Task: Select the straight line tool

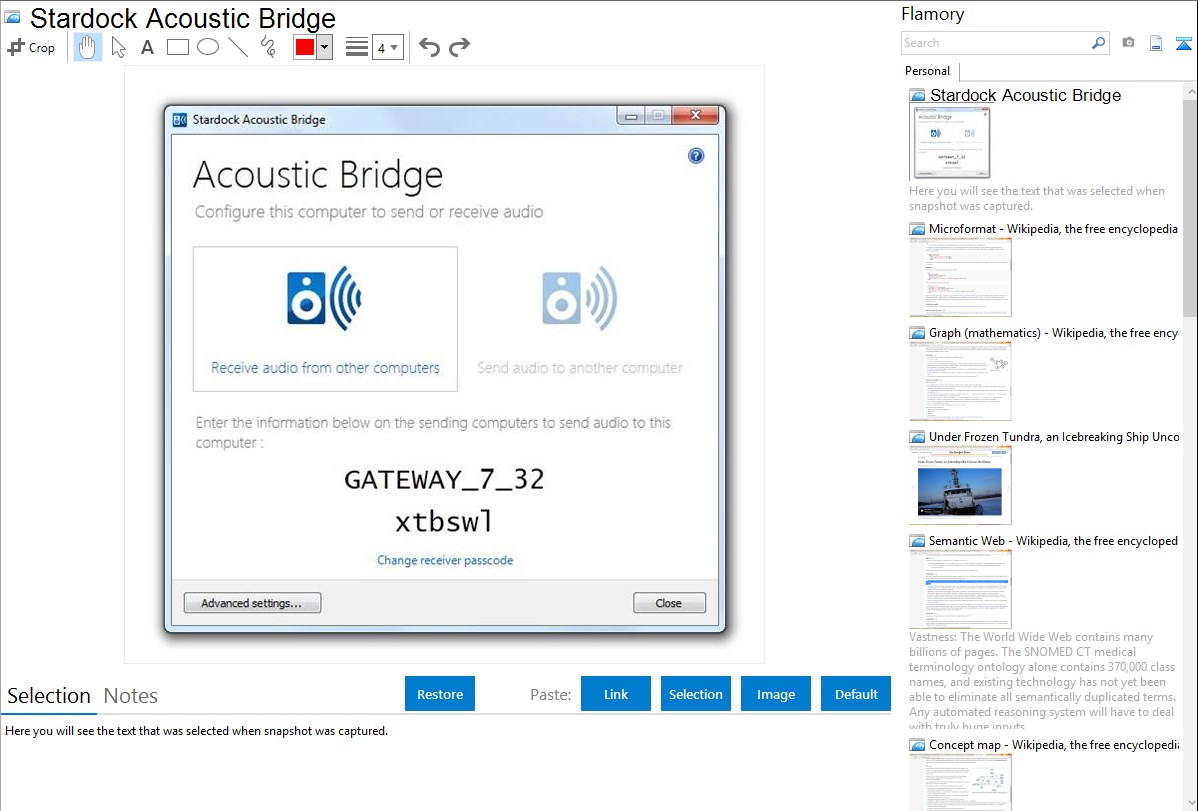Action: 238,47
